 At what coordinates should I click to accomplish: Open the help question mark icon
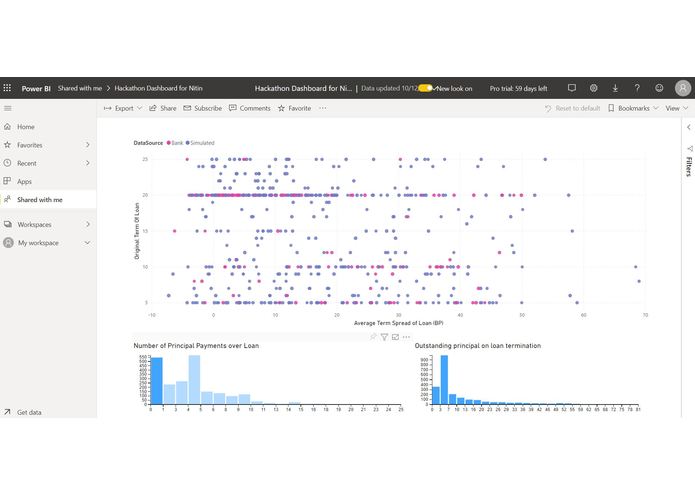click(x=637, y=88)
